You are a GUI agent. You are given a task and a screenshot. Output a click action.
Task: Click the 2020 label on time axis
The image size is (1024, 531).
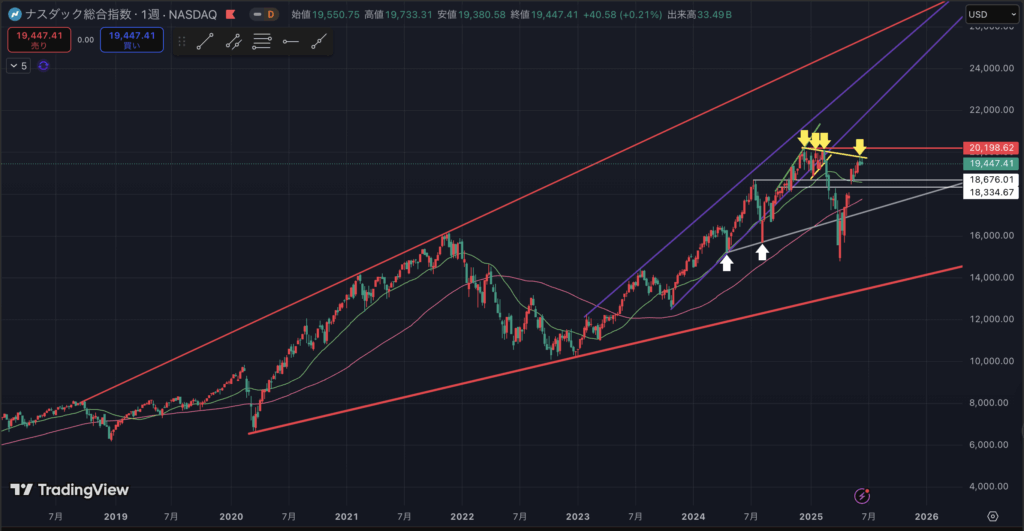click(x=231, y=517)
